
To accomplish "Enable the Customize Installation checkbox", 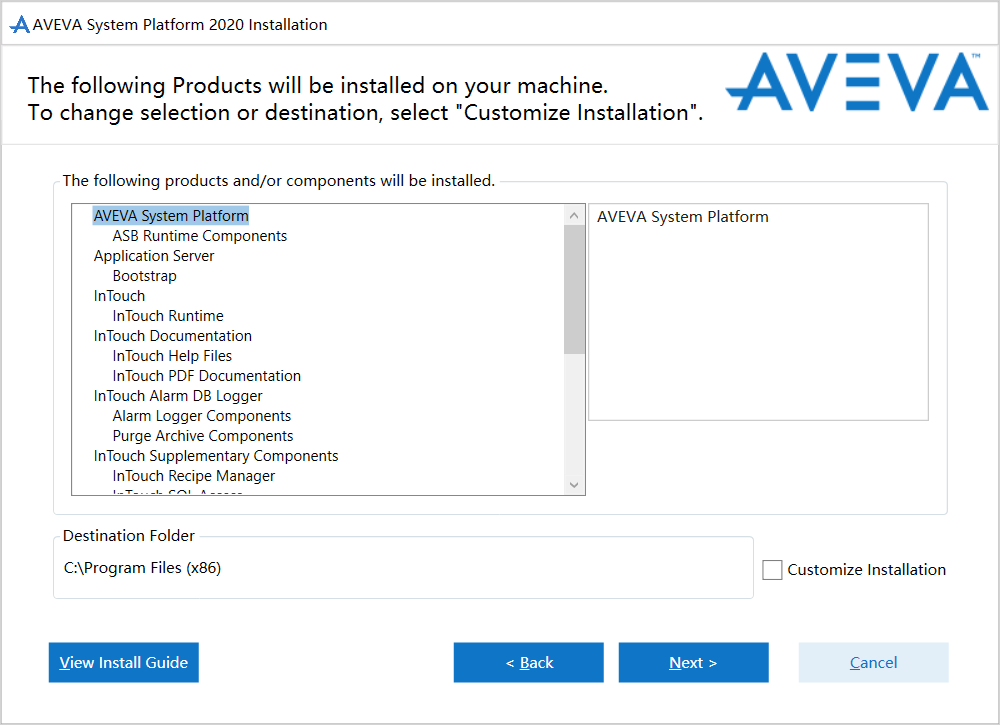I will [772, 570].
